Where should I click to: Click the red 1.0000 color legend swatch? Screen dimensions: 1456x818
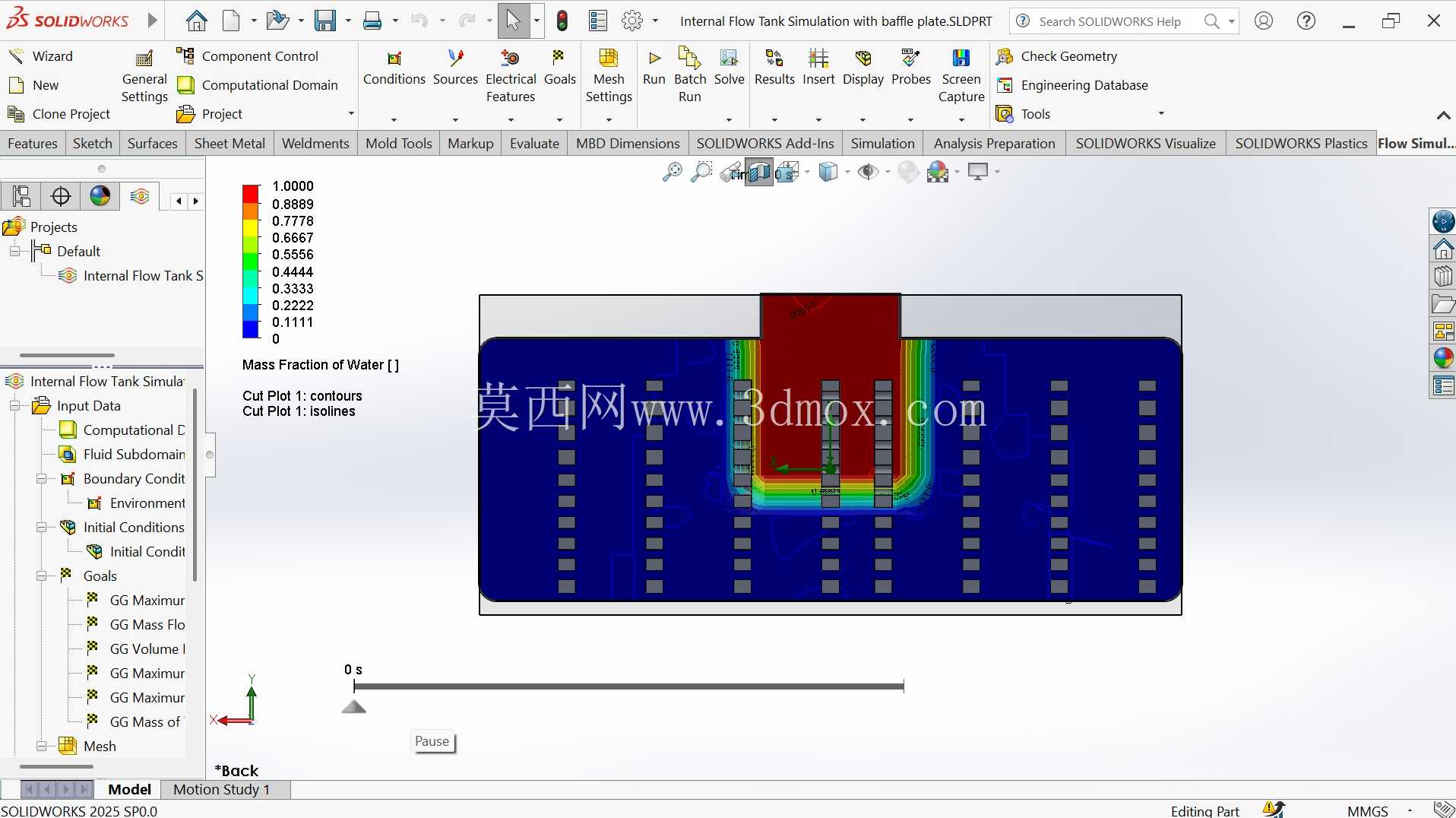[251, 193]
